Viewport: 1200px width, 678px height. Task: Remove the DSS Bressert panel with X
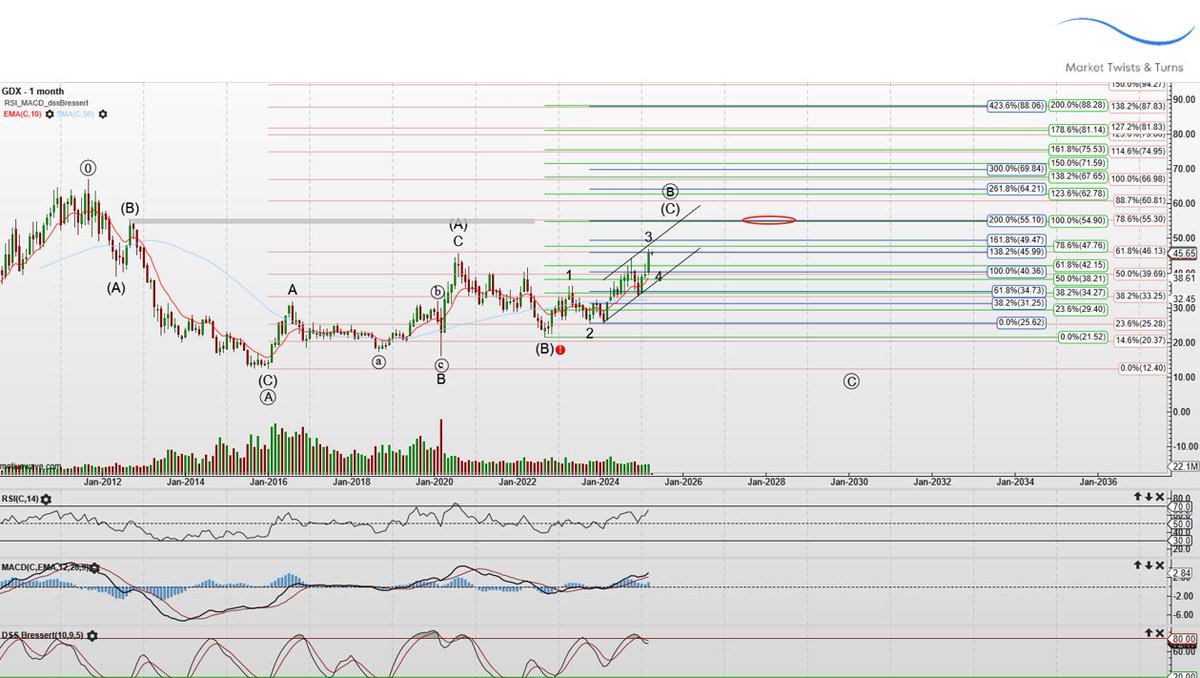pos(1159,634)
